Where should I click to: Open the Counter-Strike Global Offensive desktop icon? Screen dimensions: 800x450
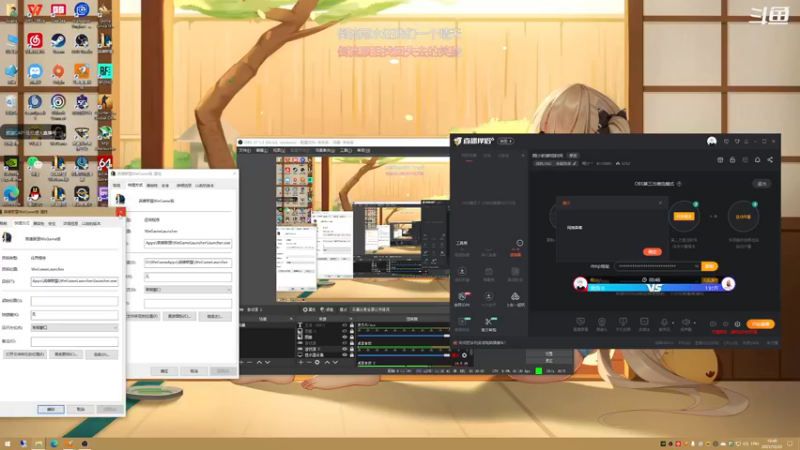pyautogui.click(x=105, y=102)
